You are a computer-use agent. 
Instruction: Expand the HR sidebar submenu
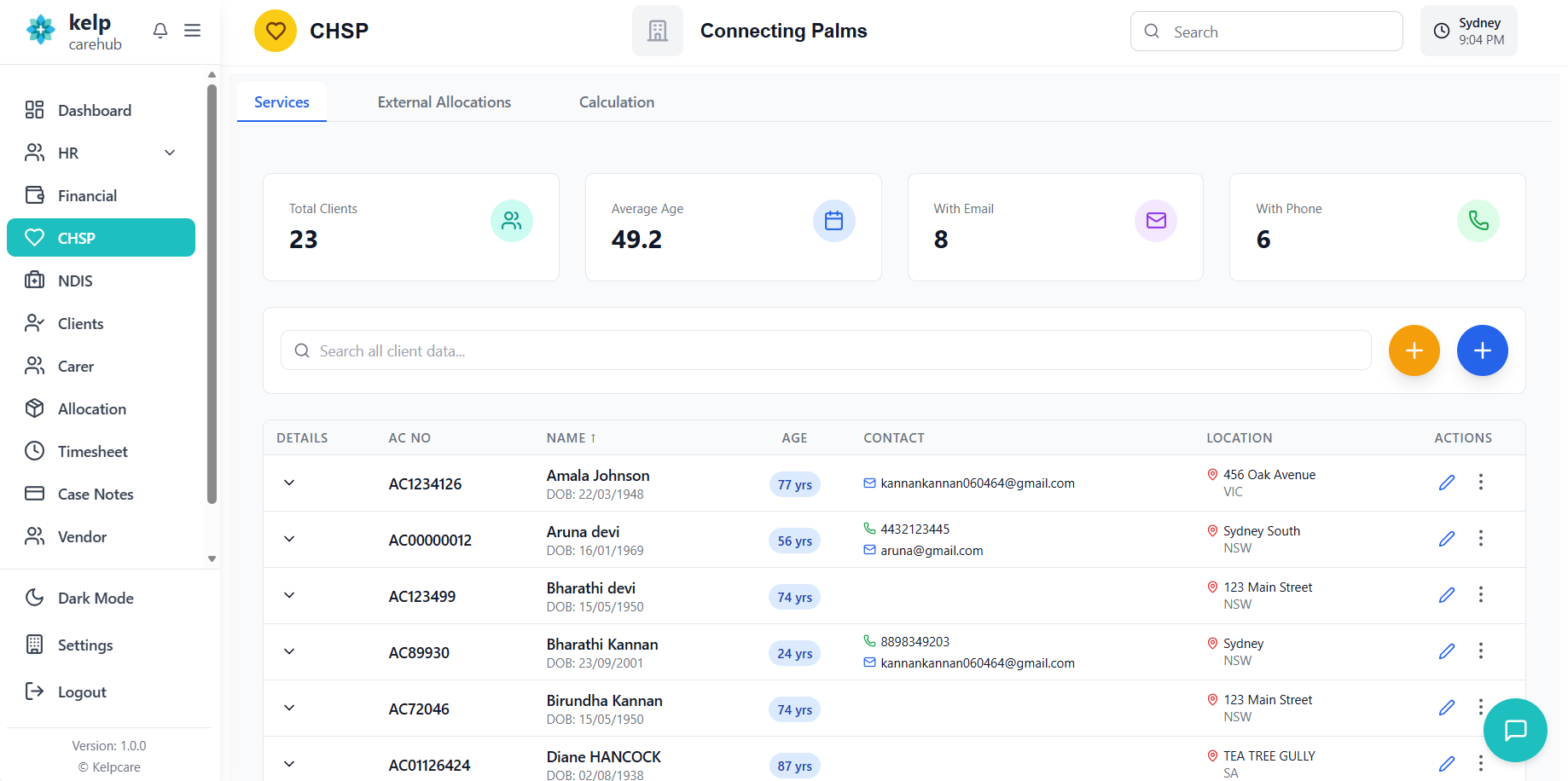(170, 153)
